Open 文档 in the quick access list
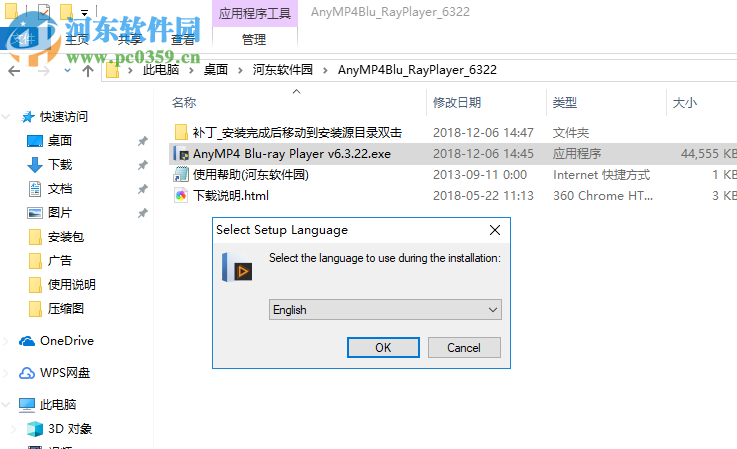This screenshot has height=449, width=737. point(60,189)
